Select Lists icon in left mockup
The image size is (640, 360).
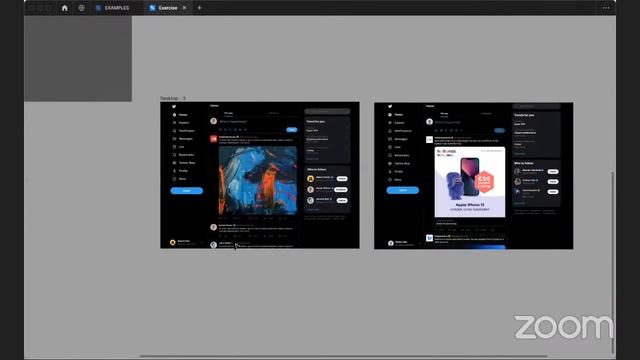tap(174, 147)
